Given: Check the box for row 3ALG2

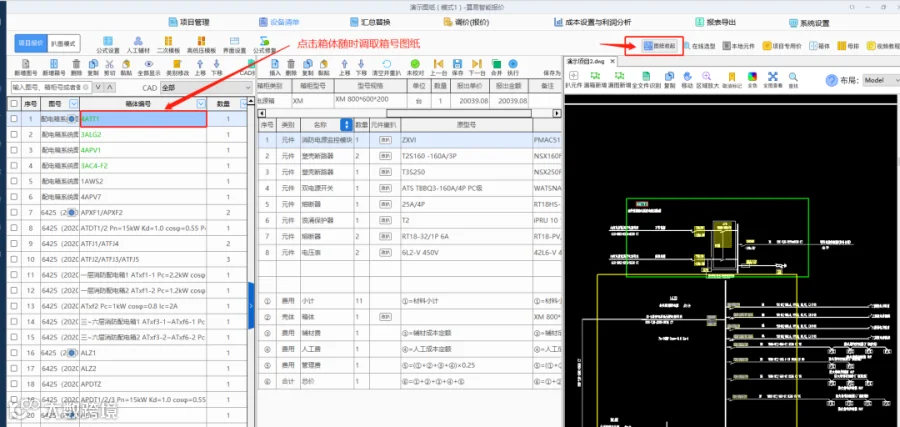Looking at the screenshot, I should (x=14, y=135).
